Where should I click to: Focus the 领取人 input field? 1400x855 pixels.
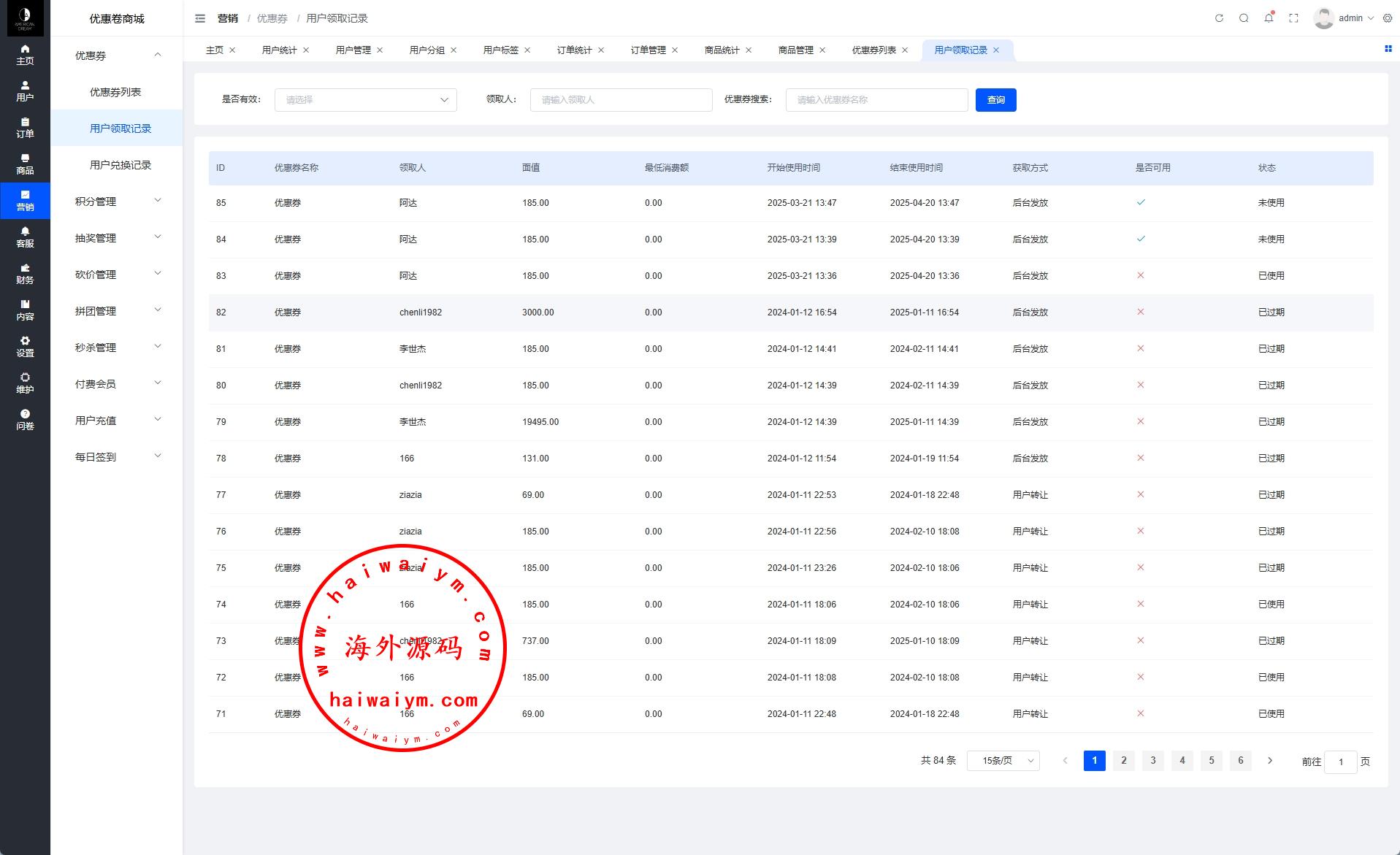click(621, 100)
